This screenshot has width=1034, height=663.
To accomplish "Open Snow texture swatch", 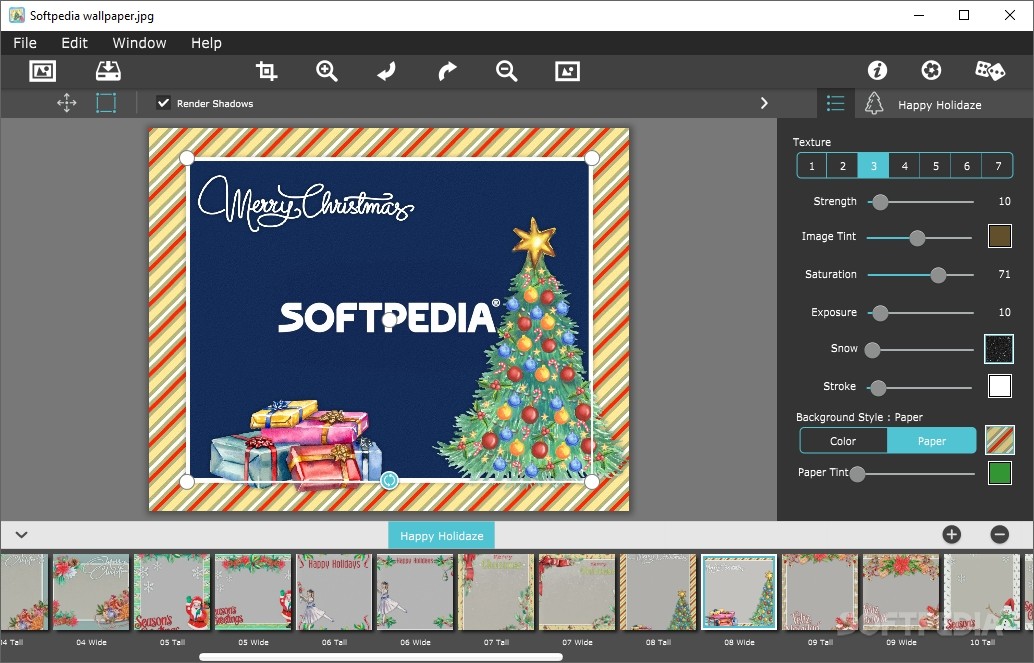I will tap(998, 349).
